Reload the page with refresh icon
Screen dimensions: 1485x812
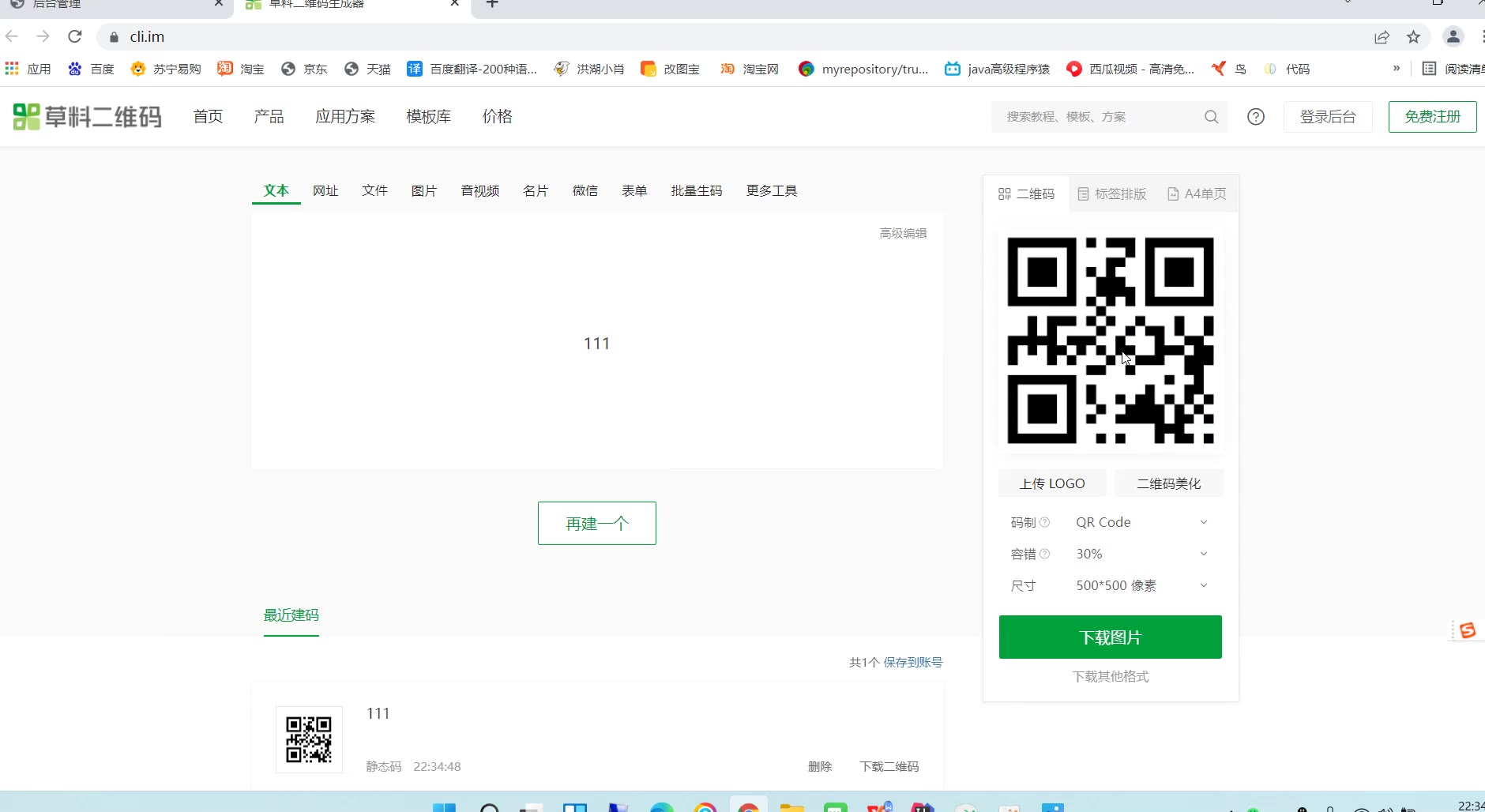point(75,36)
